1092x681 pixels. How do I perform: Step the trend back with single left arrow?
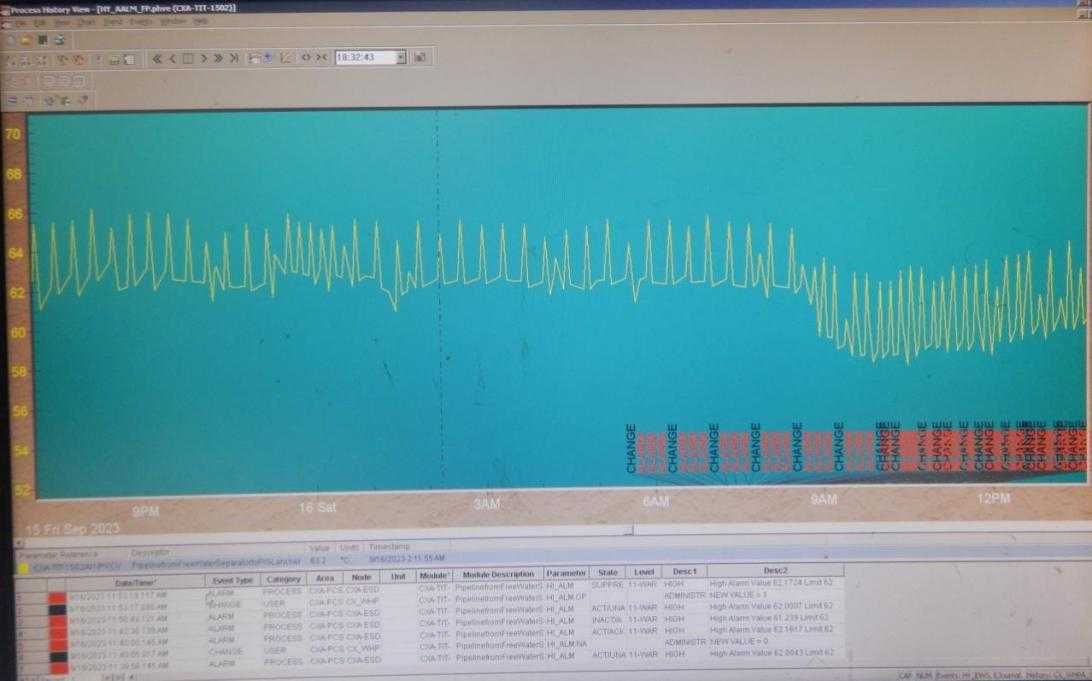(x=172, y=58)
